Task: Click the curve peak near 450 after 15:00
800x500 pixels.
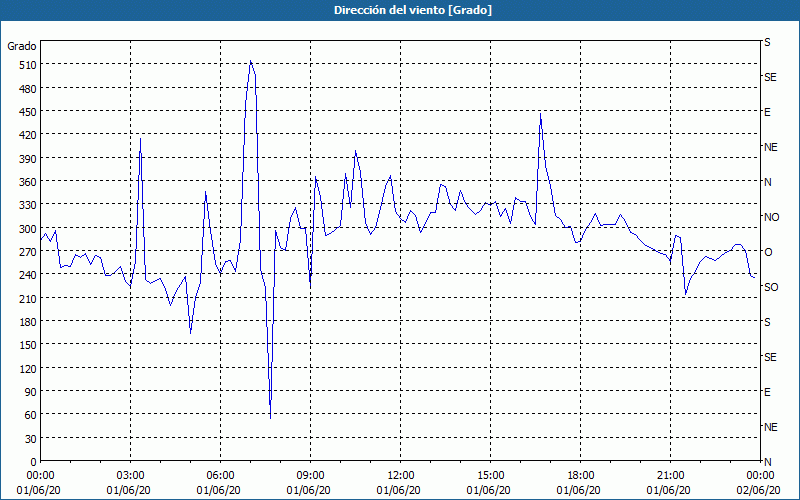Action: pyautogui.click(x=540, y=114)
